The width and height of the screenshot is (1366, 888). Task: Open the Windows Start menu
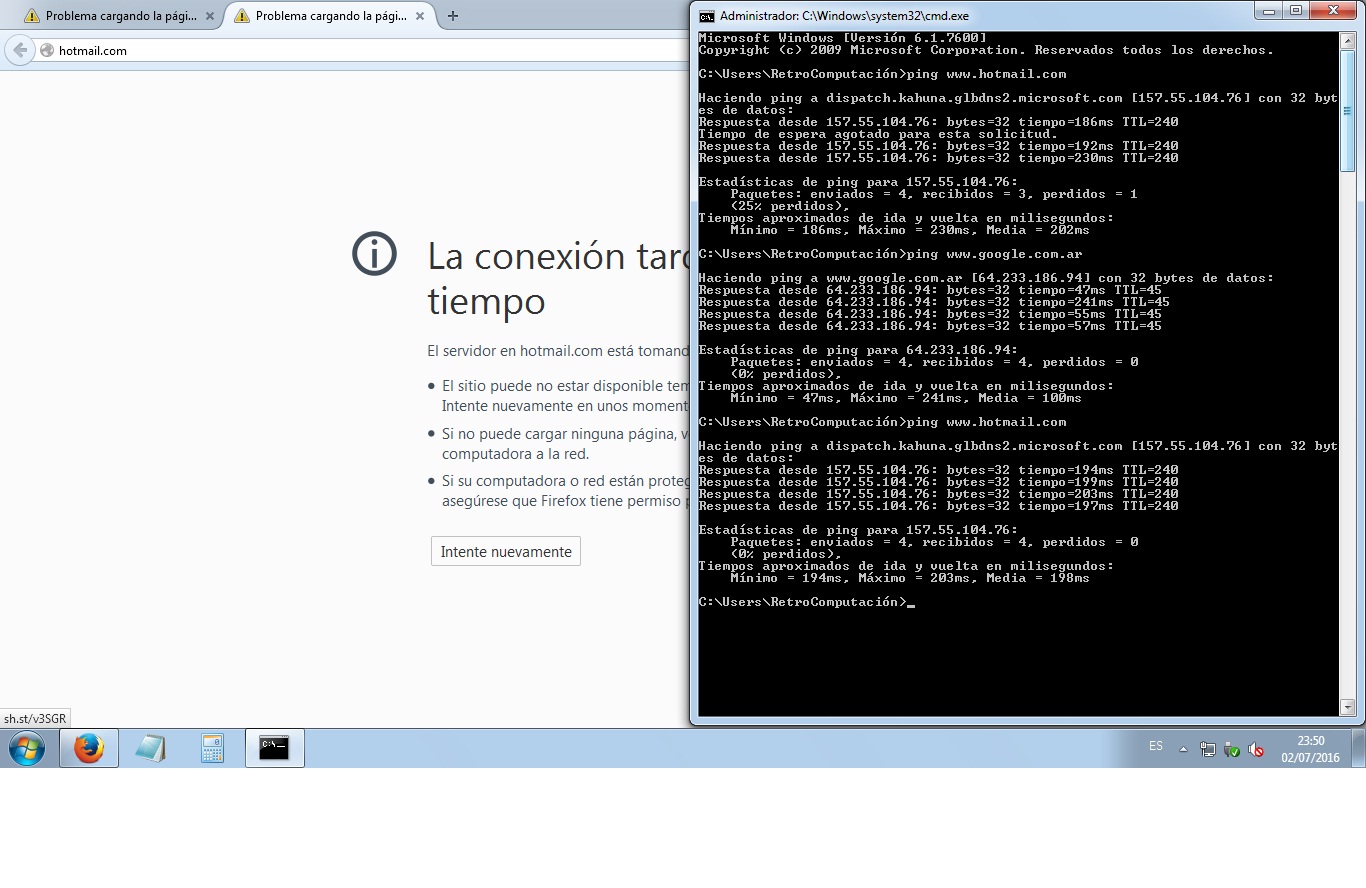27,748
